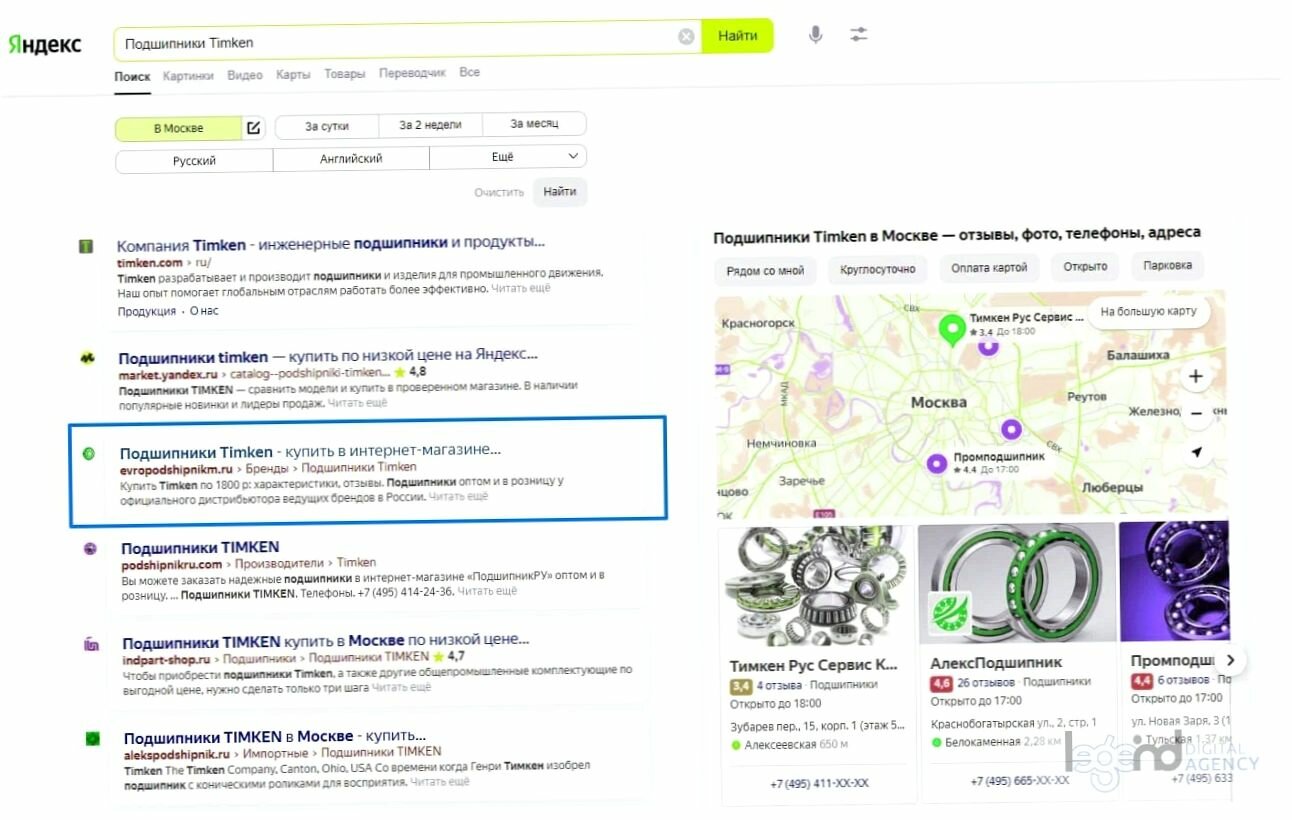The width and height of the screenshot is (1292, 820).
Task: Click the purple marker near Реутов
Action: pyautogui.click(x=1012, y=430)
